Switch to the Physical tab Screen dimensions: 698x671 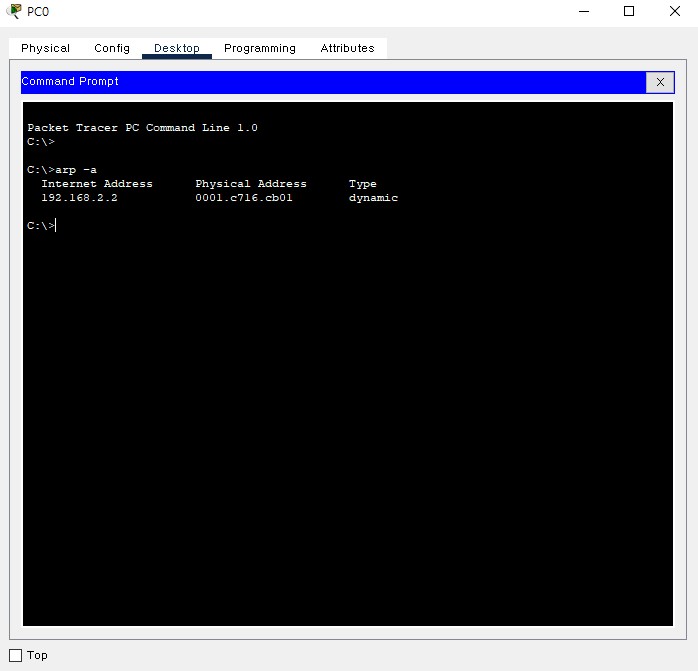pyautogui.click(x=45, y=48)
